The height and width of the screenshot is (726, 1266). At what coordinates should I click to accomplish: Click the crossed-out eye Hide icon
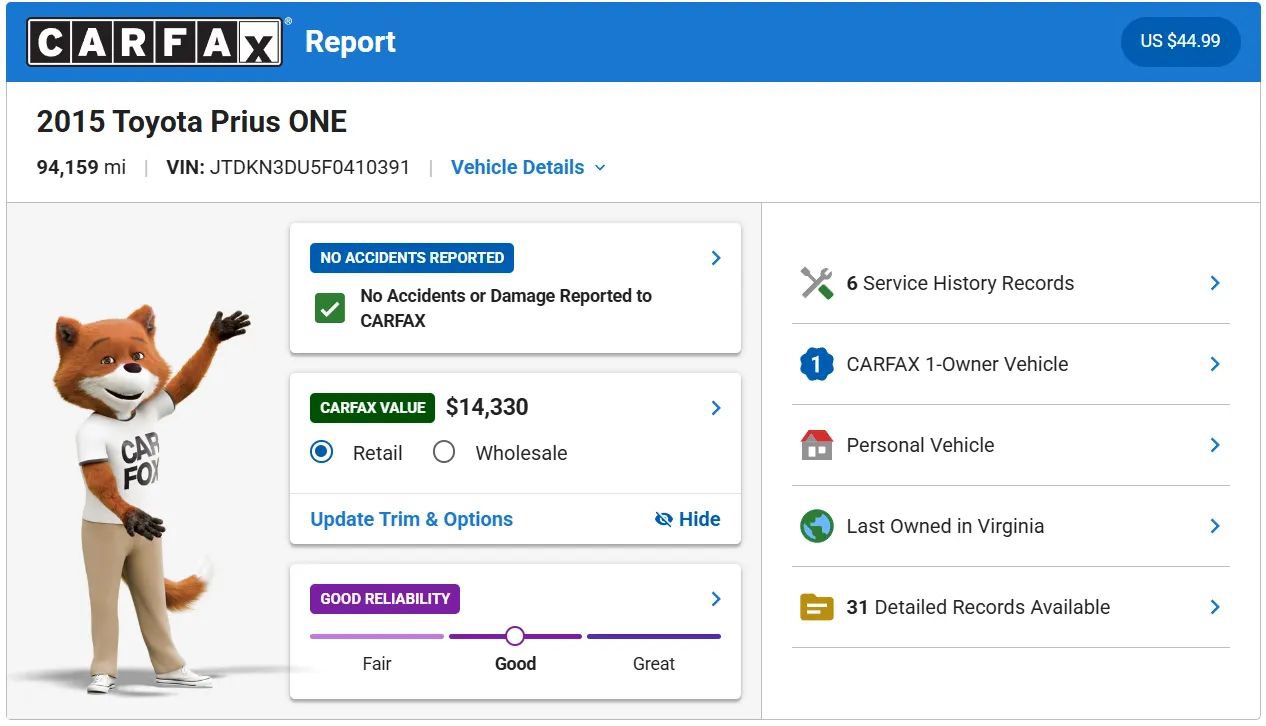tap(663, 519)
